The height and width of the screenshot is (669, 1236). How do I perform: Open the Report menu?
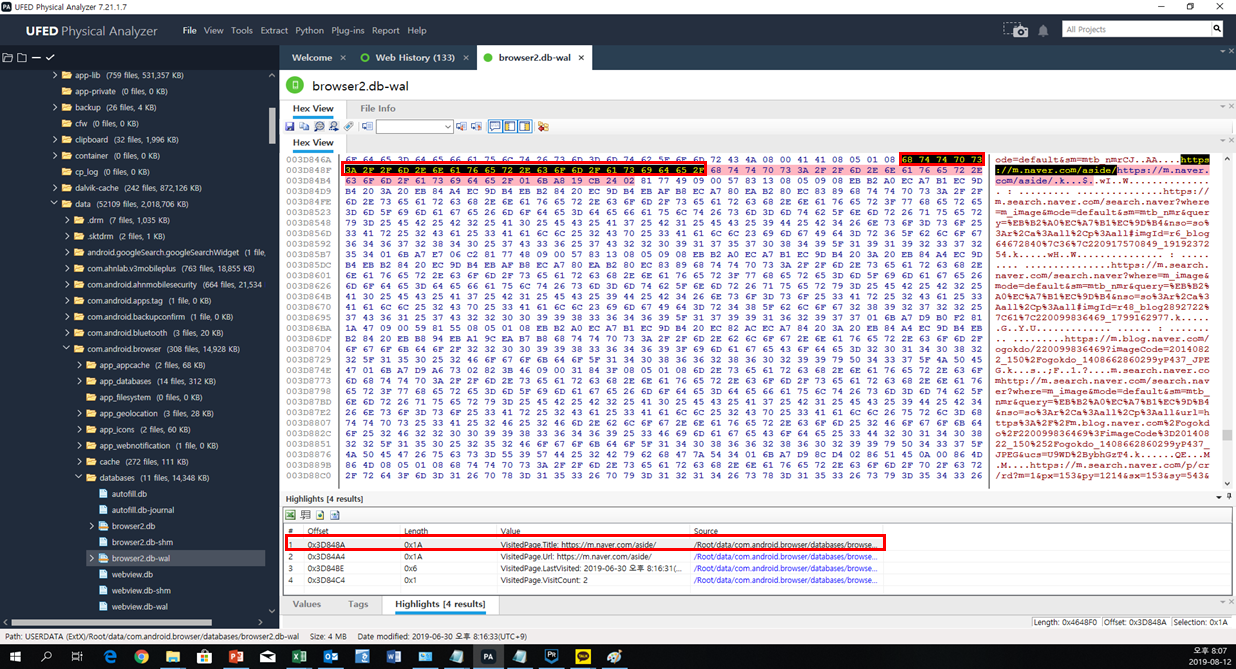pos(386,31)
